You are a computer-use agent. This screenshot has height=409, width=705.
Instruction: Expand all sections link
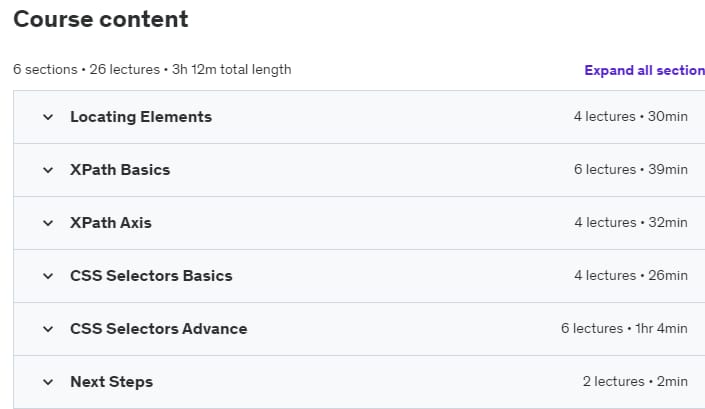pos(645,70)
